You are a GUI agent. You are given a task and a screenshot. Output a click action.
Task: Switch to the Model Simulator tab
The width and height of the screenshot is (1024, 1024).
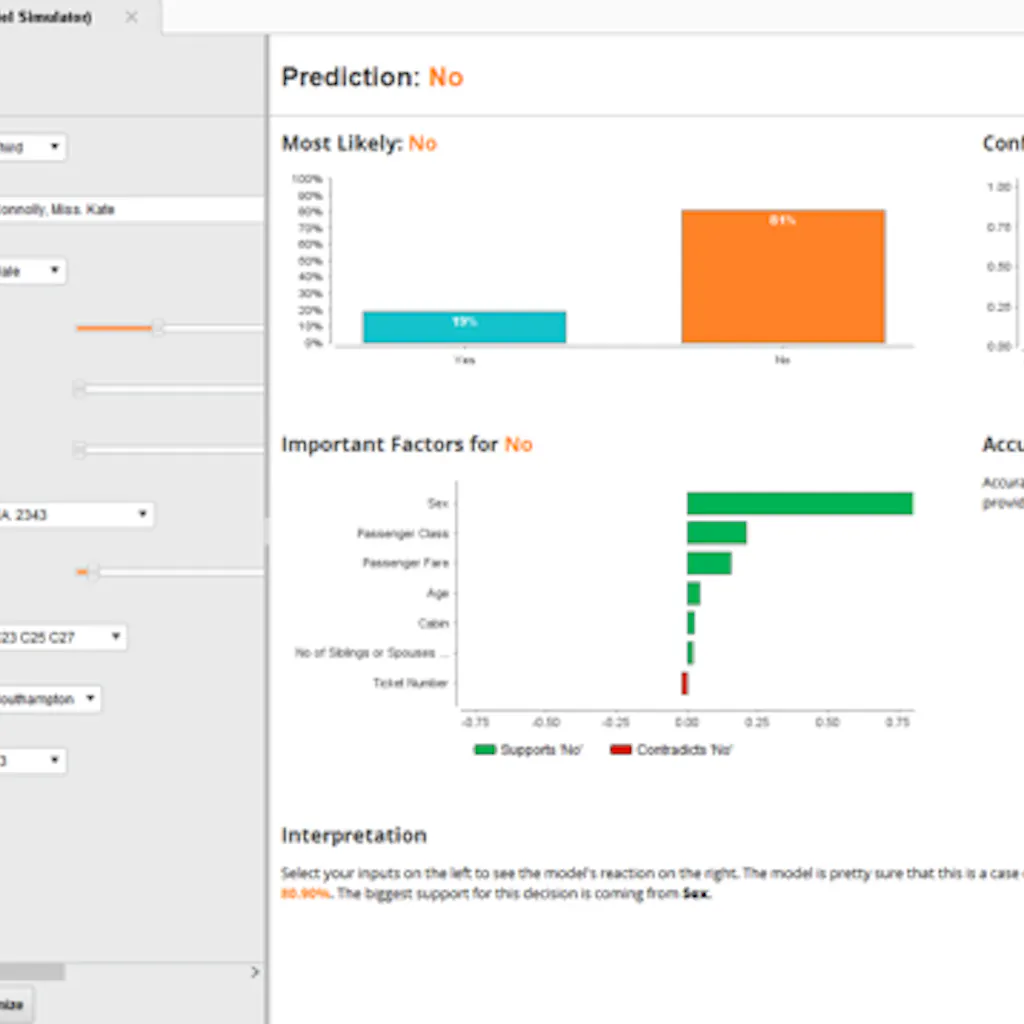click(50, 17)
